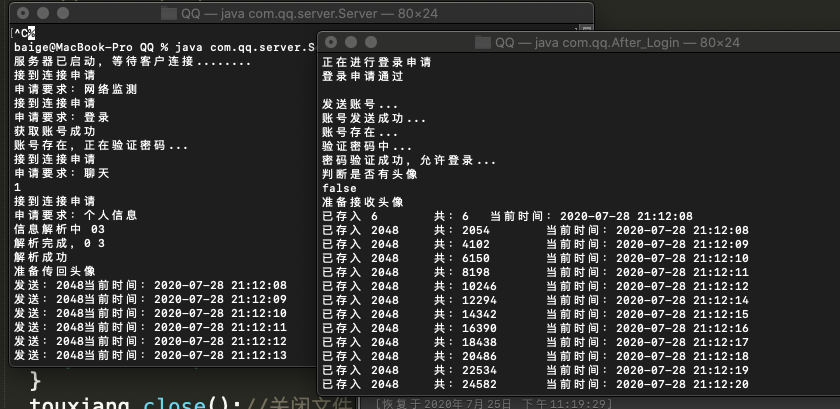Click the '准备传回头像' line

[x=55, y=271]
